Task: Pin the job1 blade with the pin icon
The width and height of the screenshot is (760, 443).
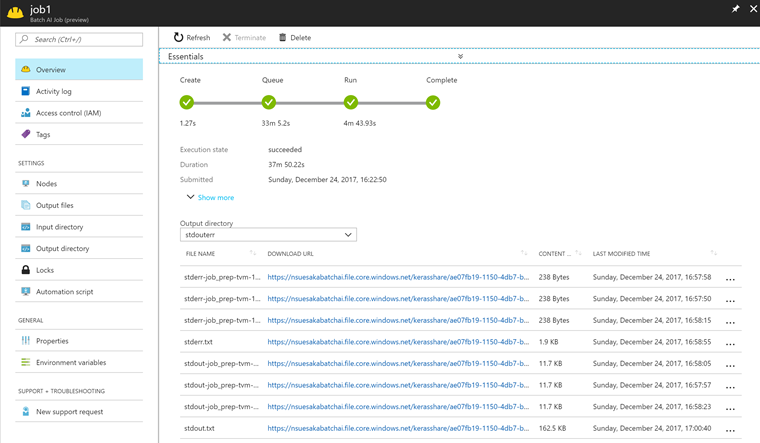Action: click(x=735, y=9)
